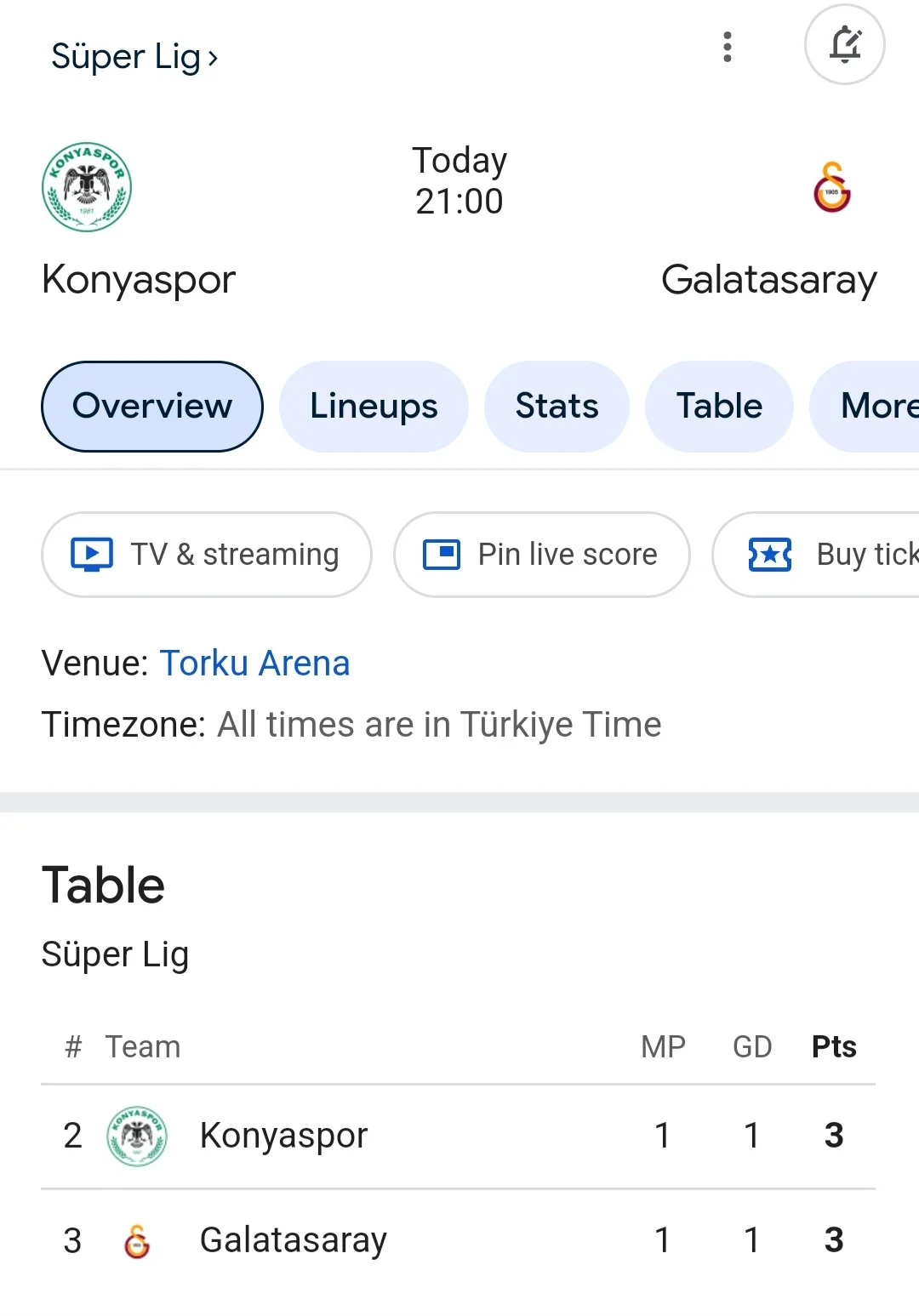Switch to the Lineups tab

pos(374,407)
